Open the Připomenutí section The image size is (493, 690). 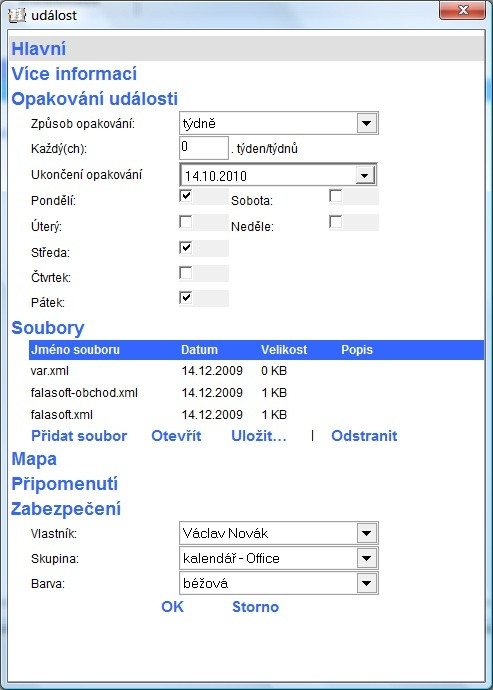click(x=64, y=484)
